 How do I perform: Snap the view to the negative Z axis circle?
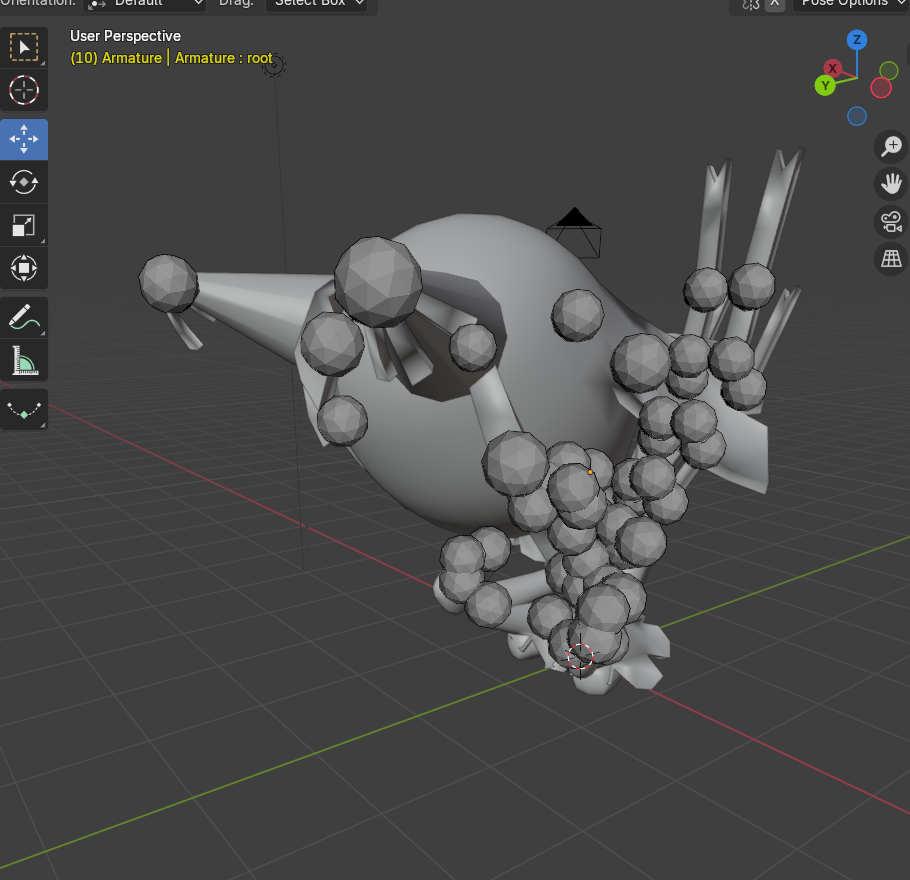click(857, 116)
